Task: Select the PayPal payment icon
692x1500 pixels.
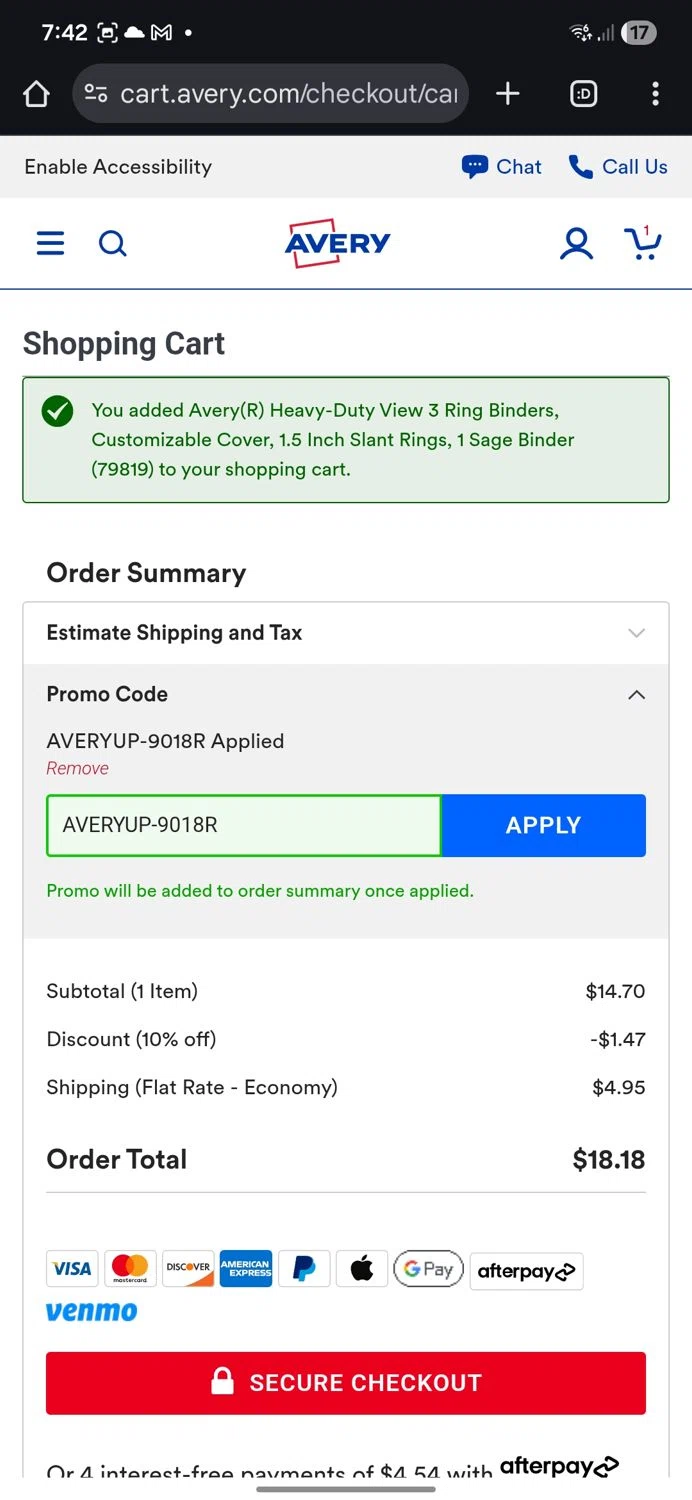Action: [x=304, y=1268]
